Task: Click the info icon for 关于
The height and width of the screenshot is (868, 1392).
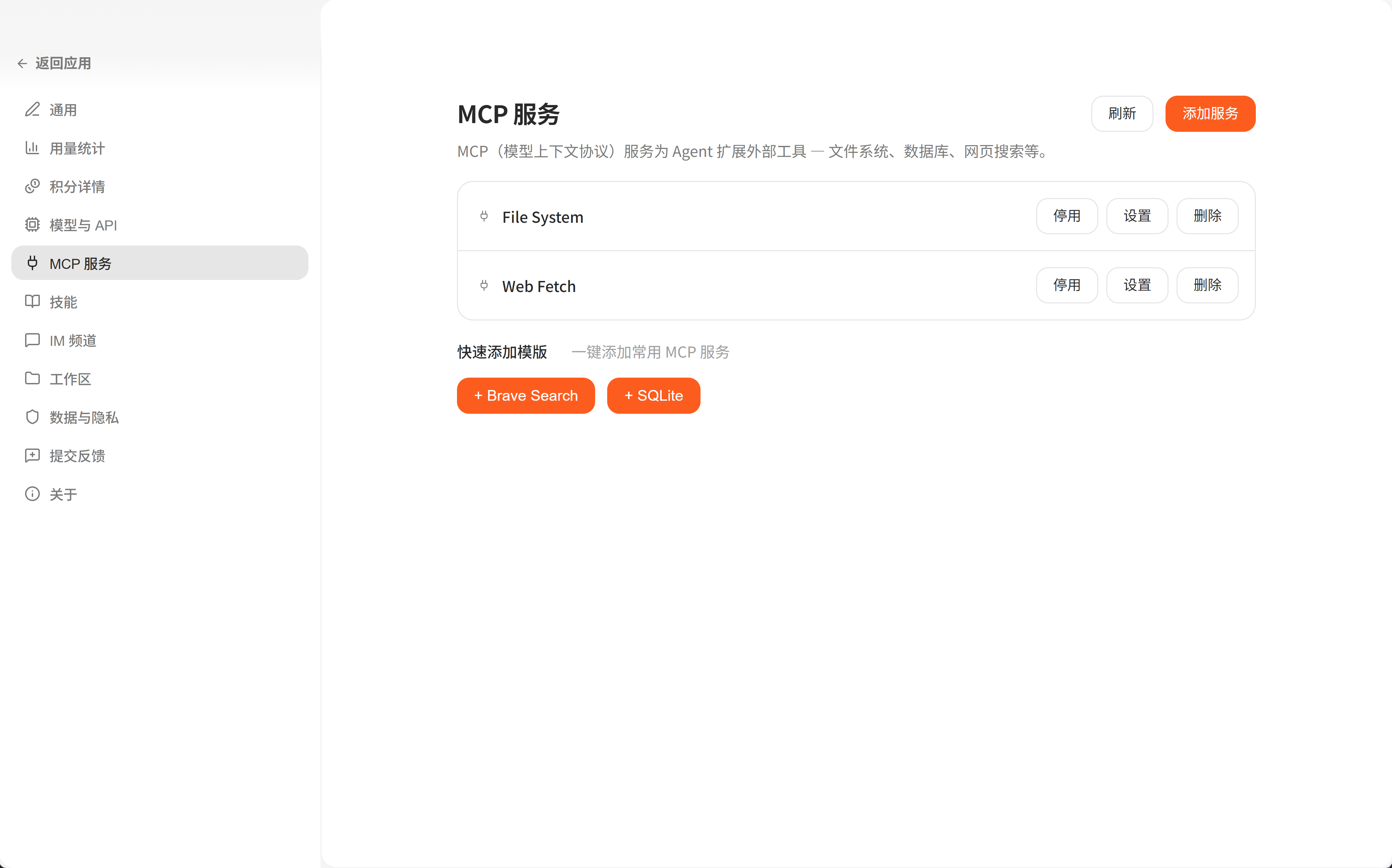Action: pyautogui.click(x=32, y=494)
